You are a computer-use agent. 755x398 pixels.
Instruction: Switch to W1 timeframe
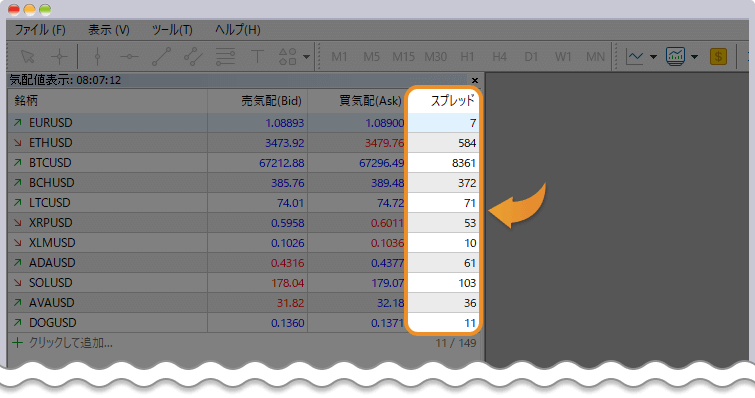coord(563,57)
